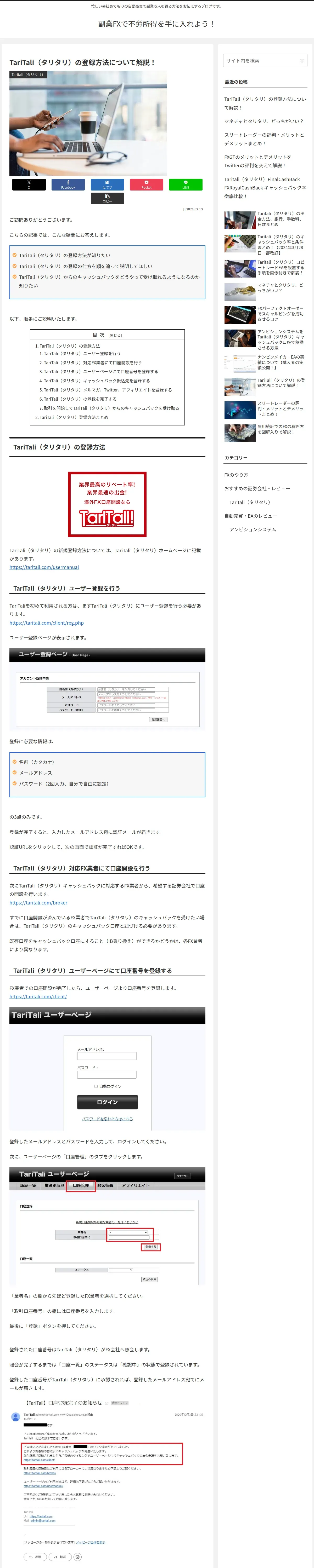This screenshot has width=314, height=1568.
Task: Click the laptop featured image at article top
Action: 88,124
